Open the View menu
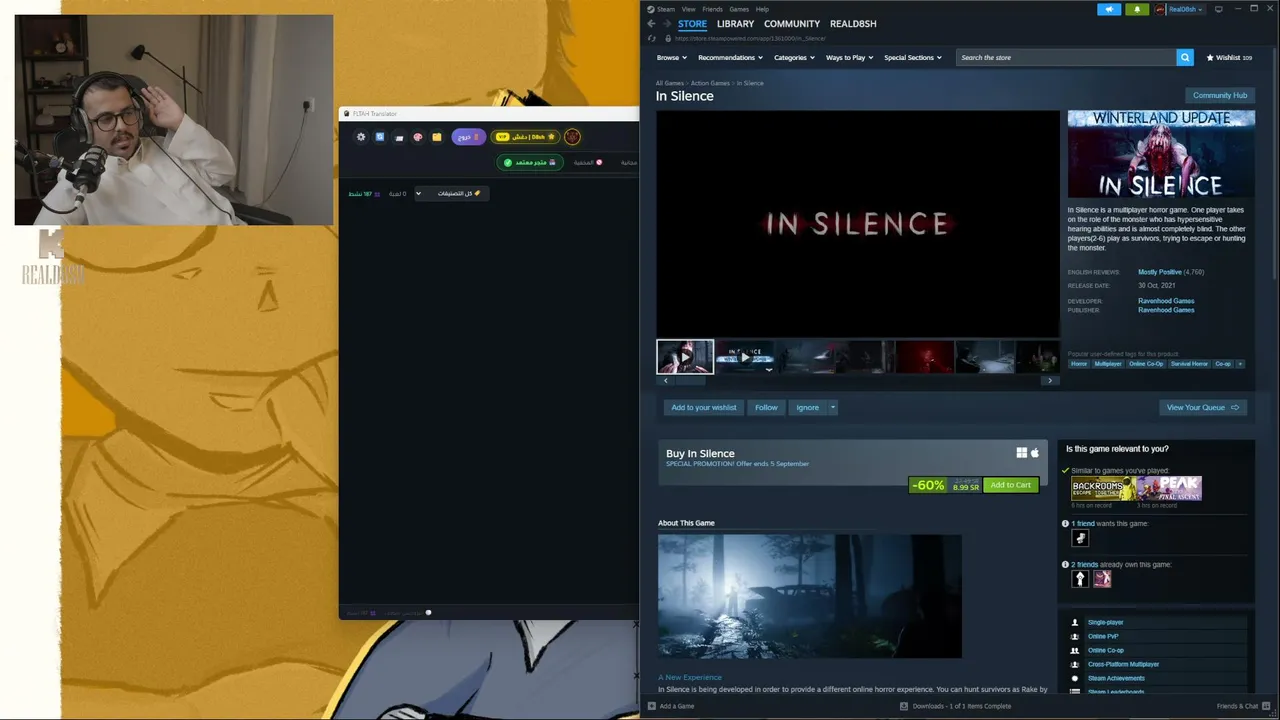 pyautogui.click(x=688, y=9)
